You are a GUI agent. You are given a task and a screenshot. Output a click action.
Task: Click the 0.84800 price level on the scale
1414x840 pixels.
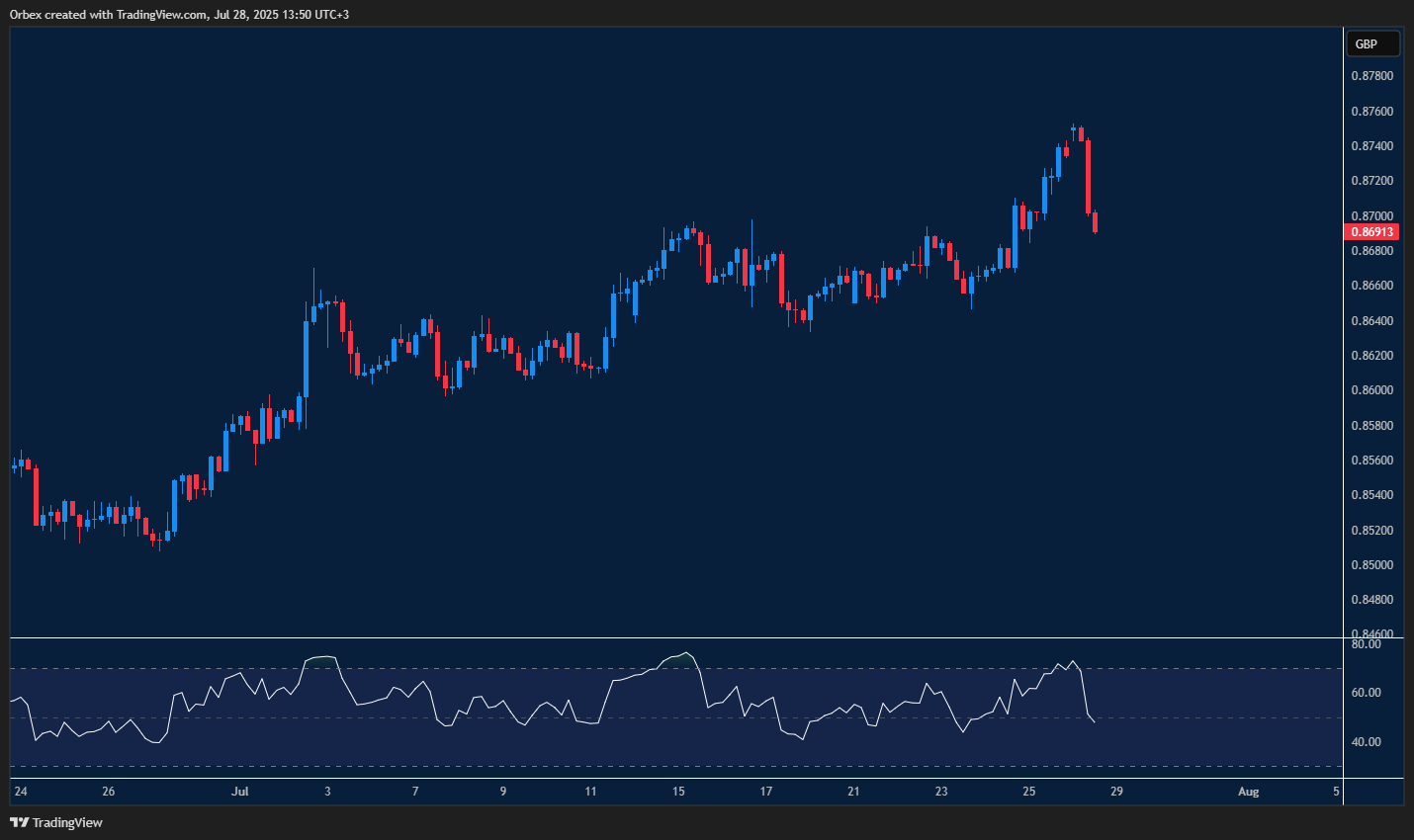pyautogui.click(x=1374, y=599)
